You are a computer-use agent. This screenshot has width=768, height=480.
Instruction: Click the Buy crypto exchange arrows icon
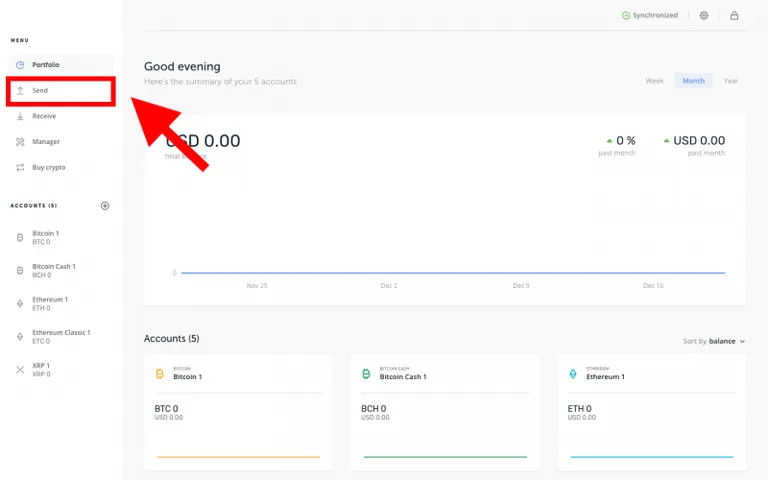point(20,168)
